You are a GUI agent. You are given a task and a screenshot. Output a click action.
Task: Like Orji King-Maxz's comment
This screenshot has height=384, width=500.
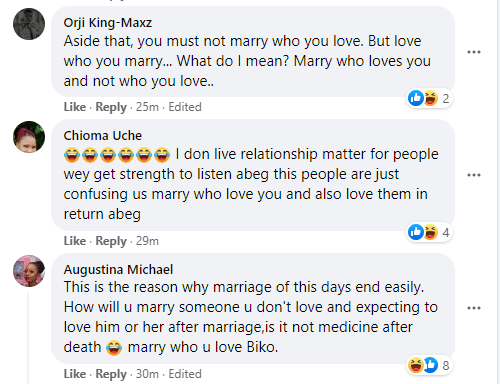pos(75,107)
